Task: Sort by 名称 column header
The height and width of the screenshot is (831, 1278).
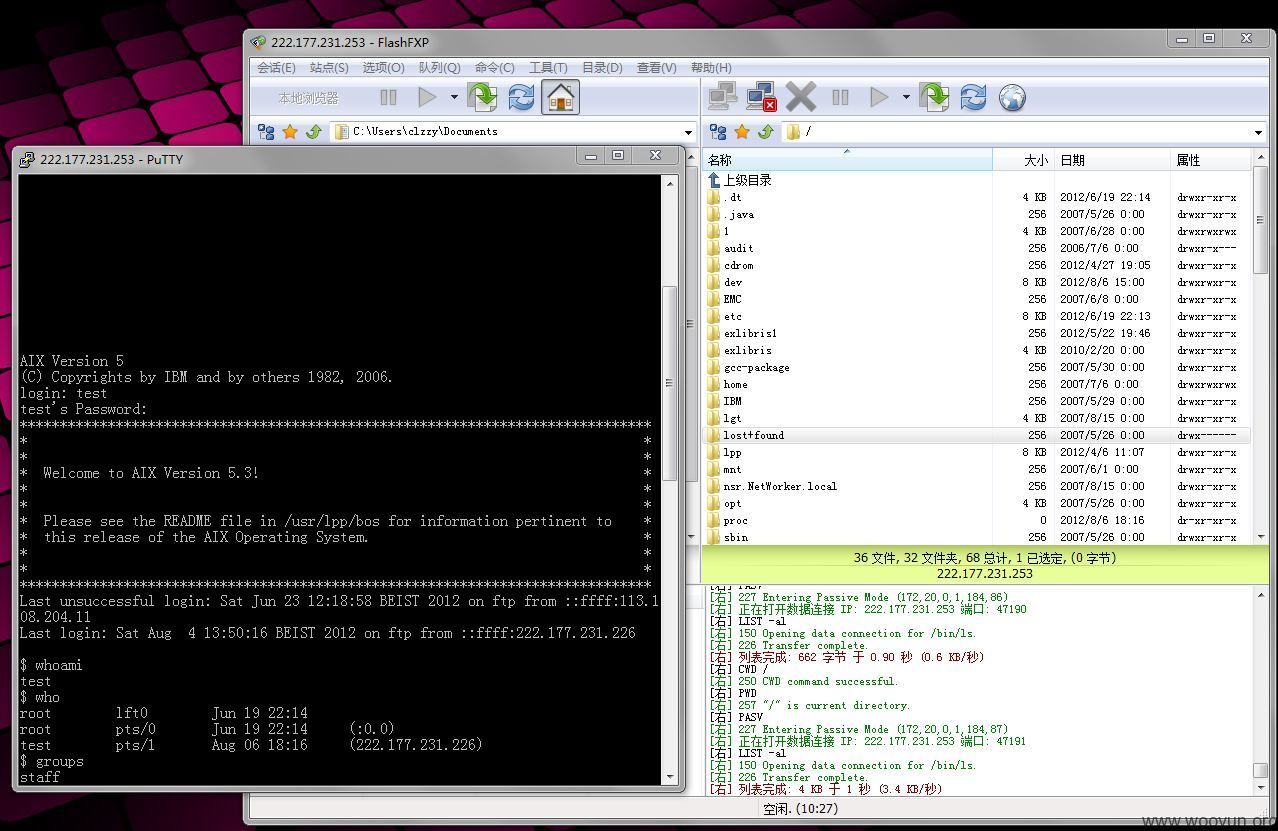Action: [848, 160]
